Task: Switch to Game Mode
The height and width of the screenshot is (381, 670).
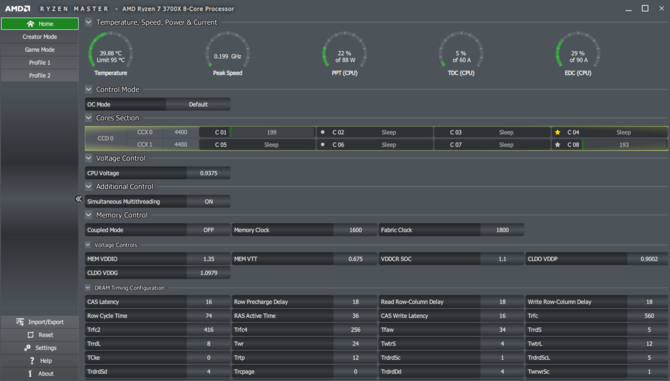Action: coord(40,50)
